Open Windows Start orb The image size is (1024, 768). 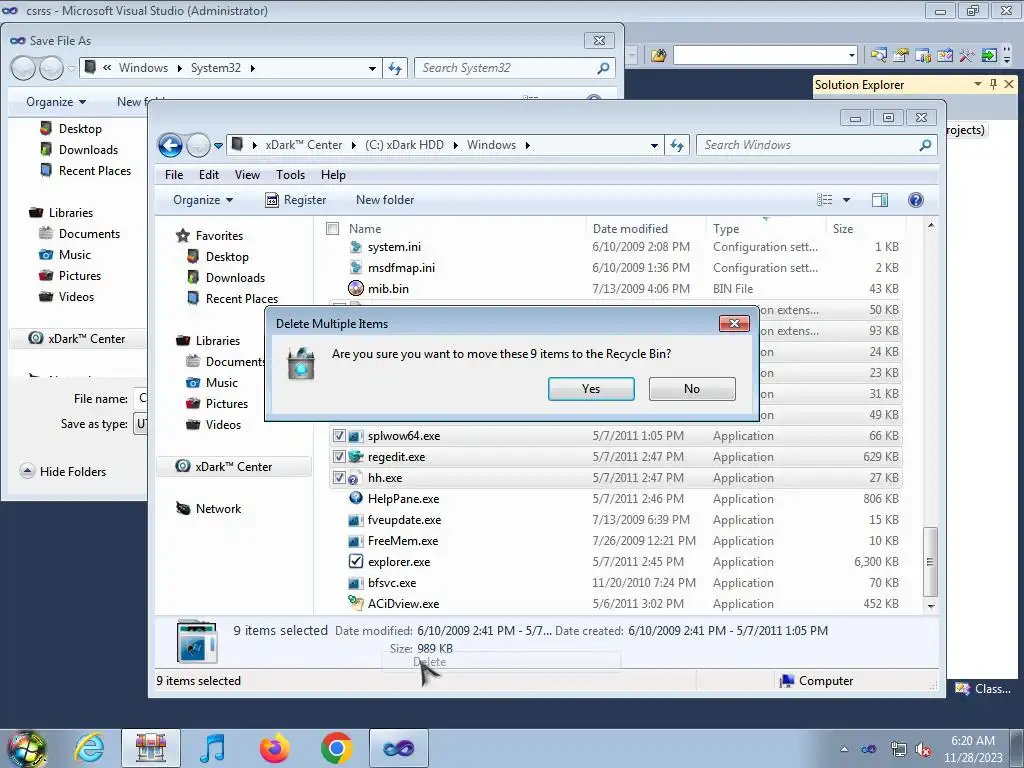click(26, 748)
